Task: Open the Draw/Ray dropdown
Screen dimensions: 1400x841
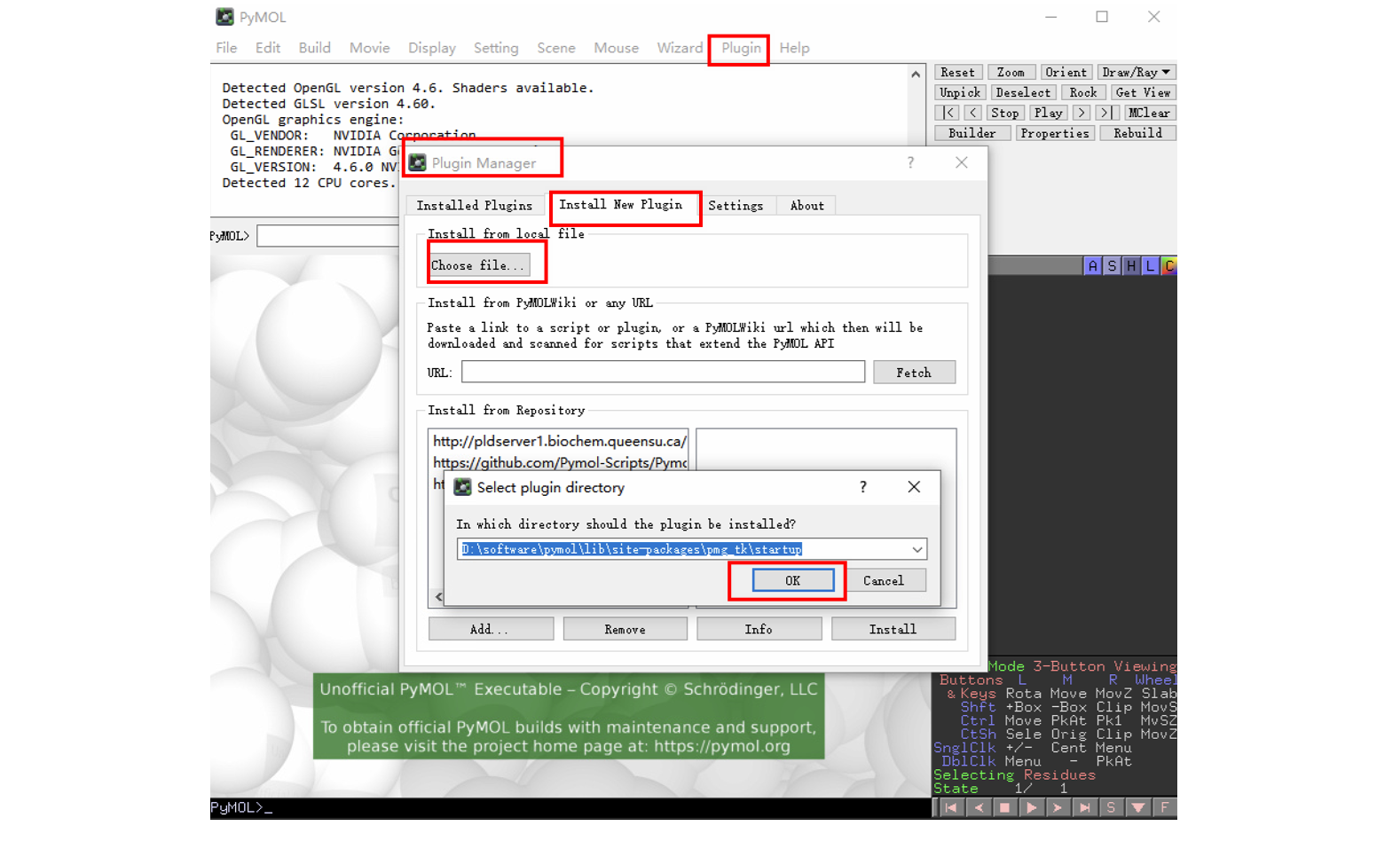Action: [x=1137, y=72]
